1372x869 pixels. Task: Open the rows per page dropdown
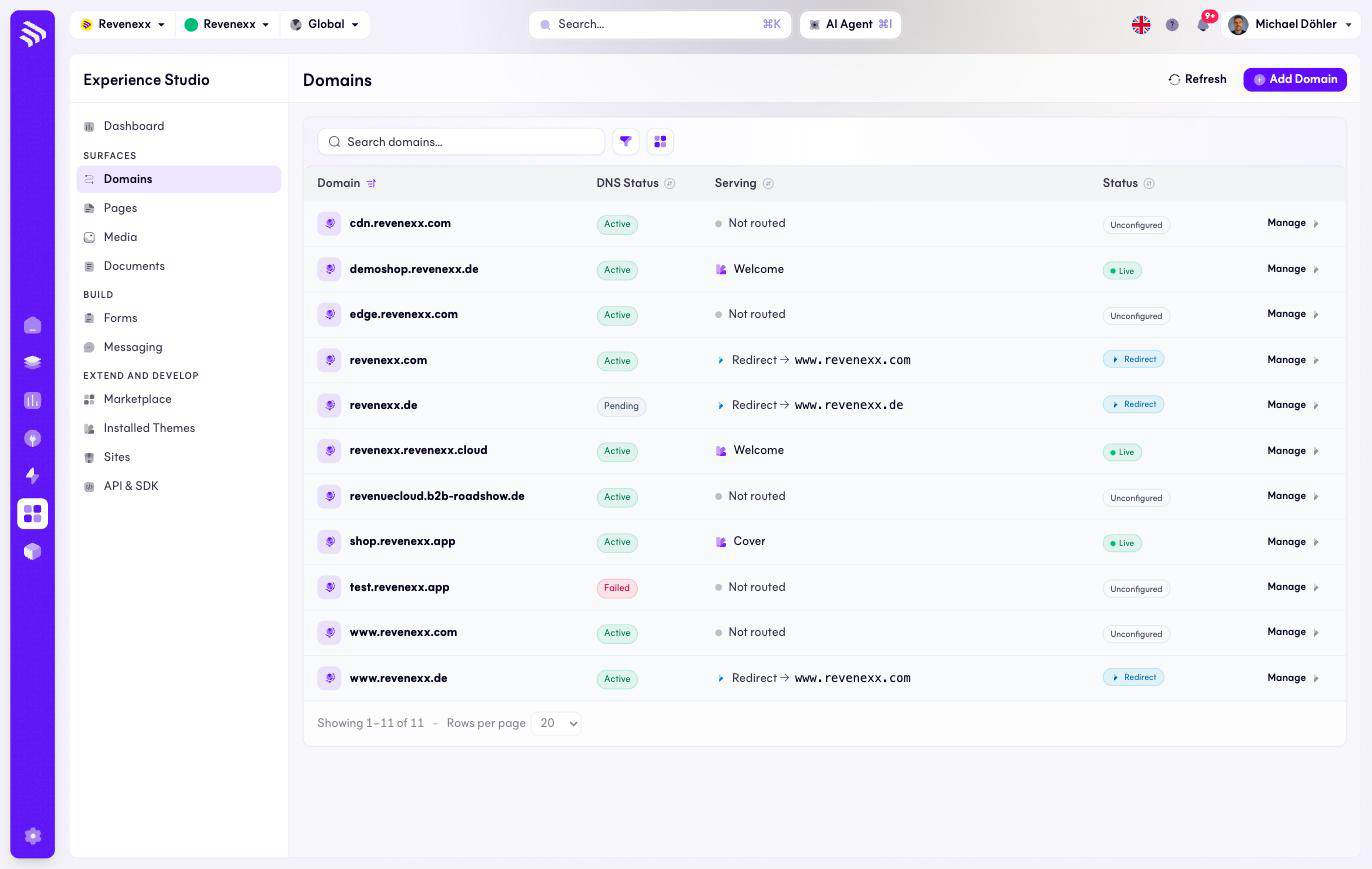pyautogui.click(x=556, y=723)
